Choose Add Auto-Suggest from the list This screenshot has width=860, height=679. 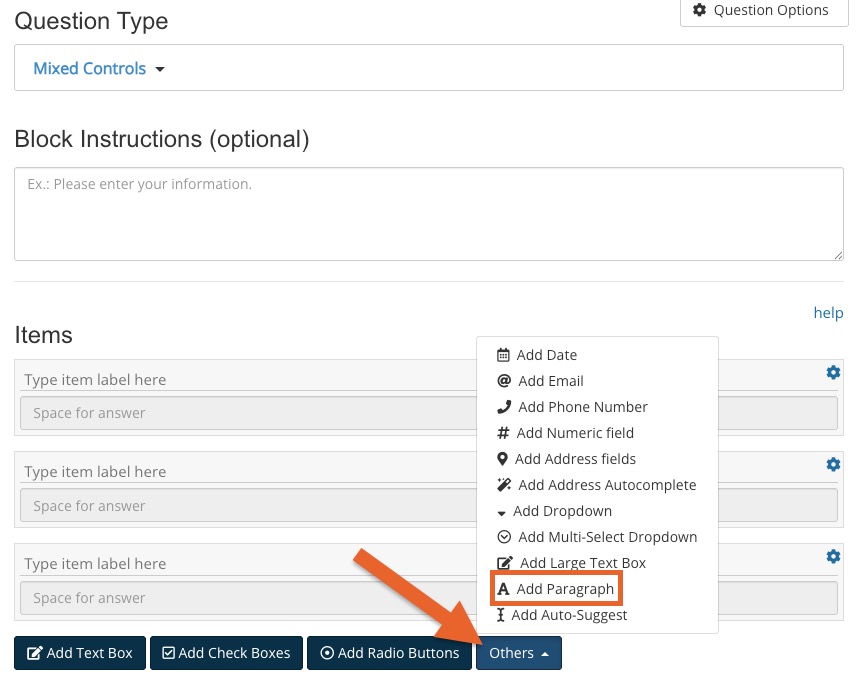click(x=561, y=615)
